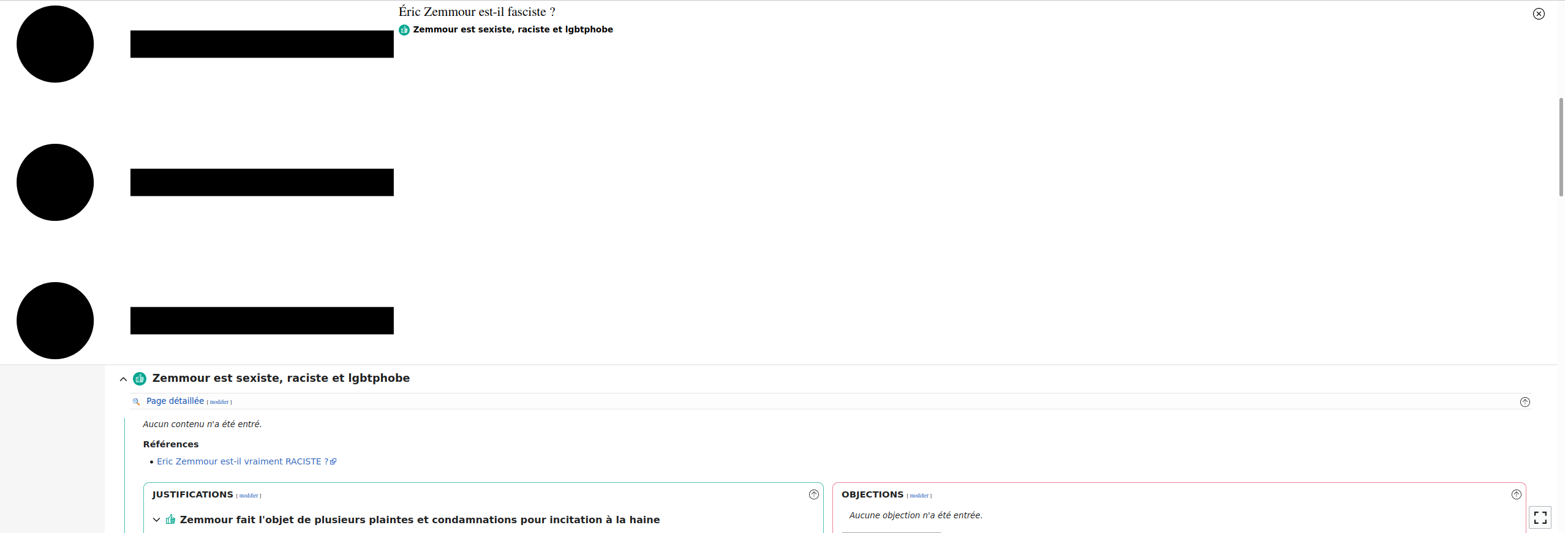The height and width of the screenshot is (533, 1568).
Task: Toggle fullscreen with the corner-brackets icon
Action: [x=1540, y=518]
